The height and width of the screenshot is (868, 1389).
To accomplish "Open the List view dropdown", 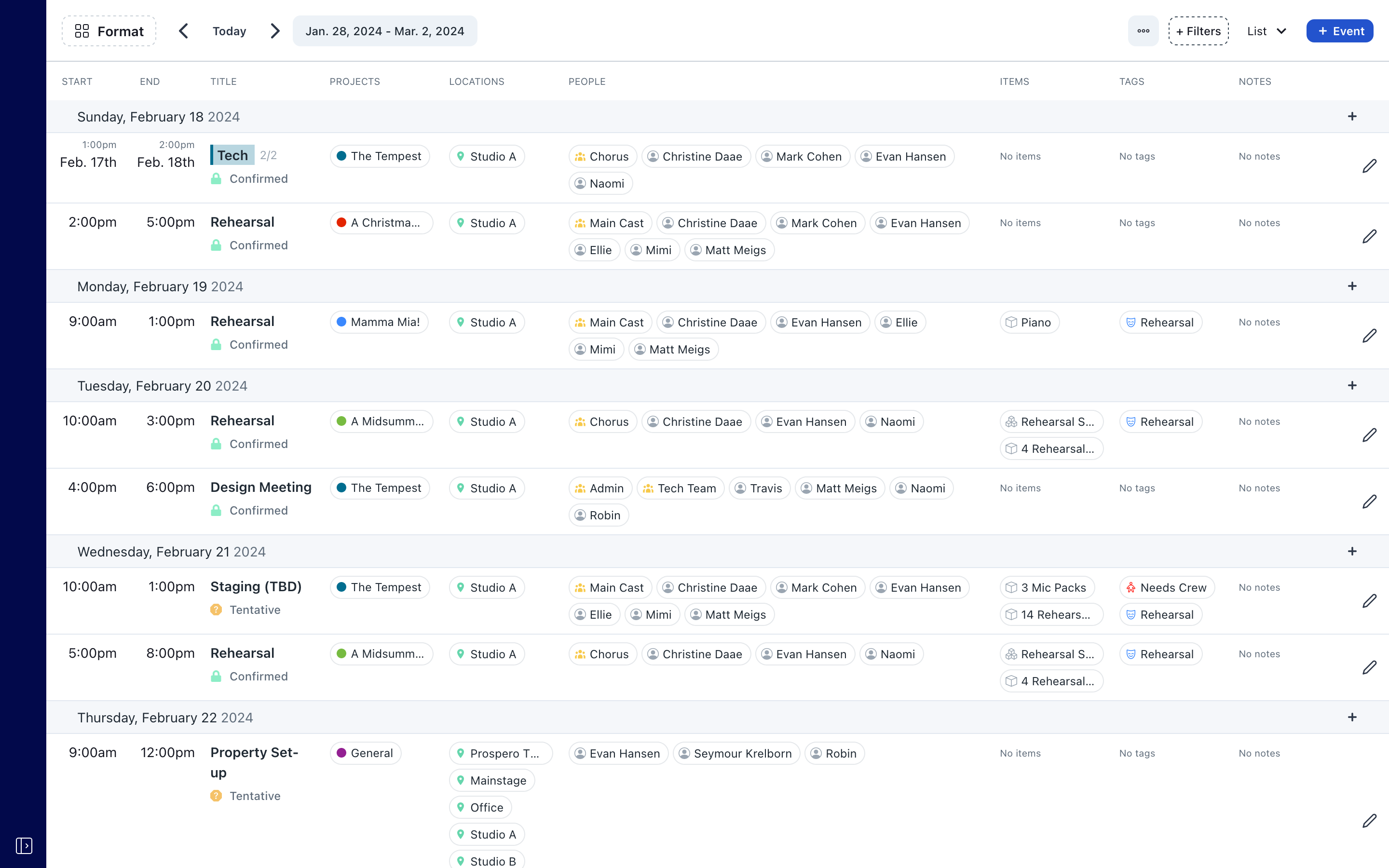I will click(x=1267, y=31).
